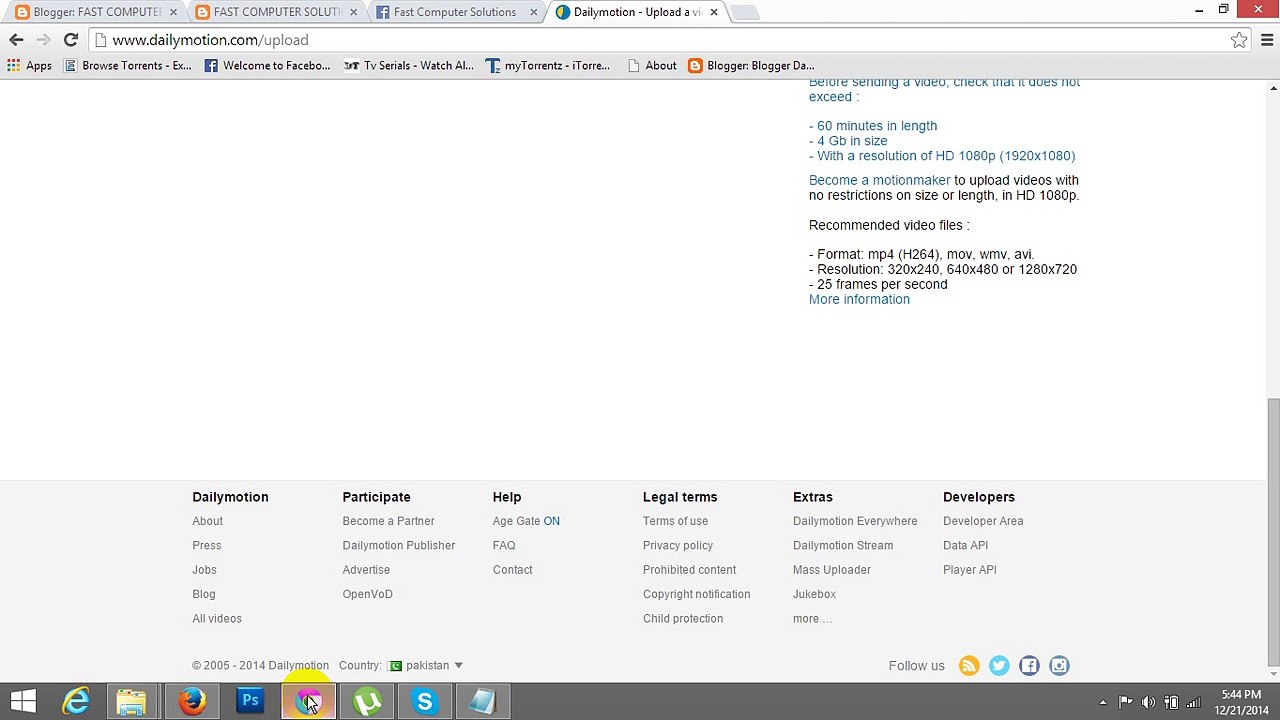Image resolution: width=1280 pixels, height=720 pixels.
Task: Open the Privacy policy link
Action: coord(678,546)
